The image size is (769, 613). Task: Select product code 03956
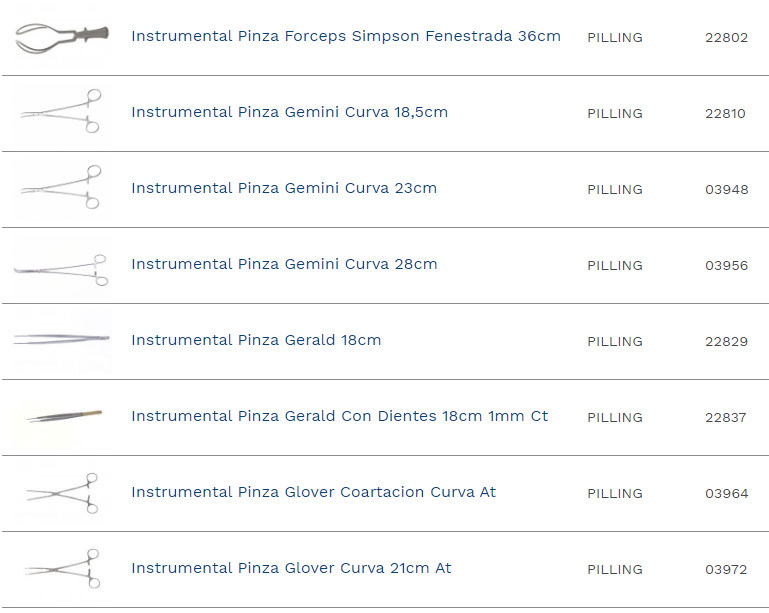[726, 266]
